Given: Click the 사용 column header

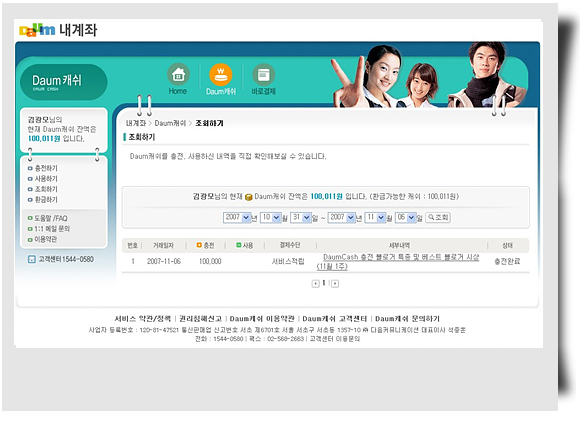Looking at the screenshot, I should (x=245, y=245).
